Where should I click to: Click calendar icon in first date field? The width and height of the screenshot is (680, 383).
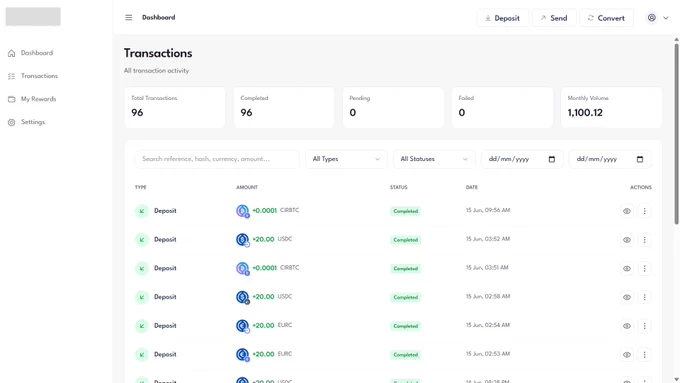click(552, 159)
